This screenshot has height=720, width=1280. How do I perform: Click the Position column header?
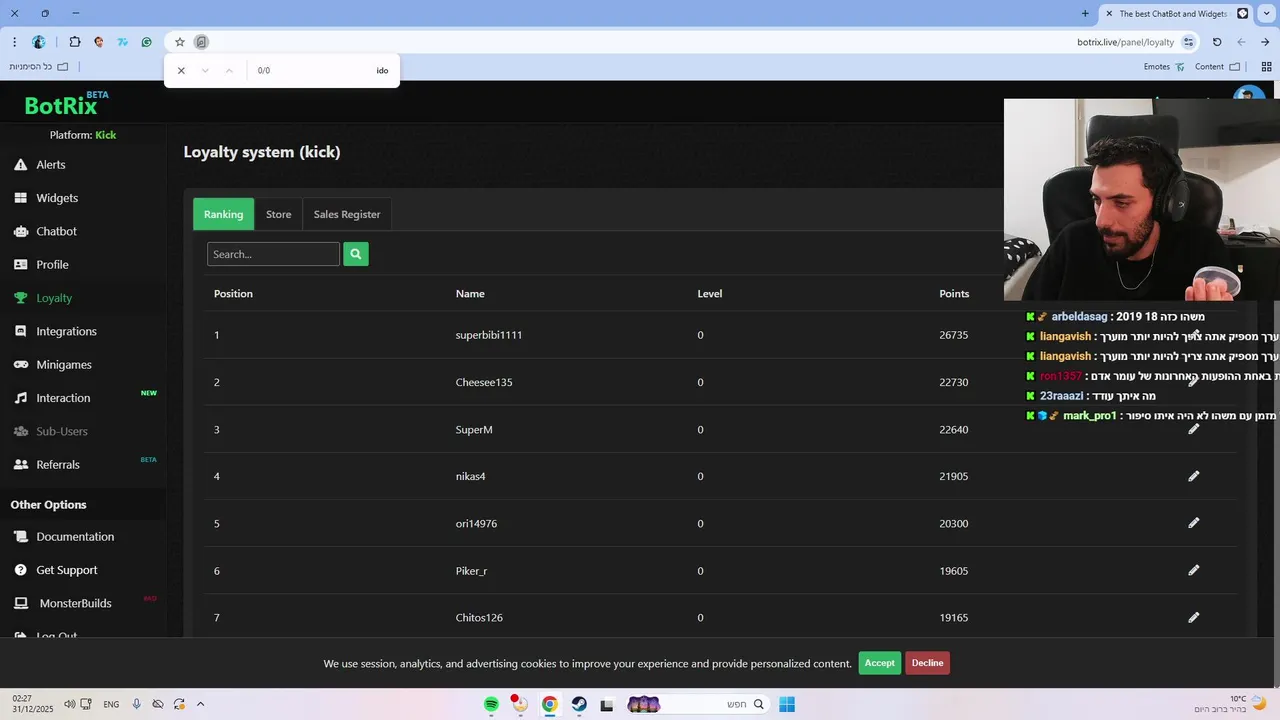(x=233, y=294)
